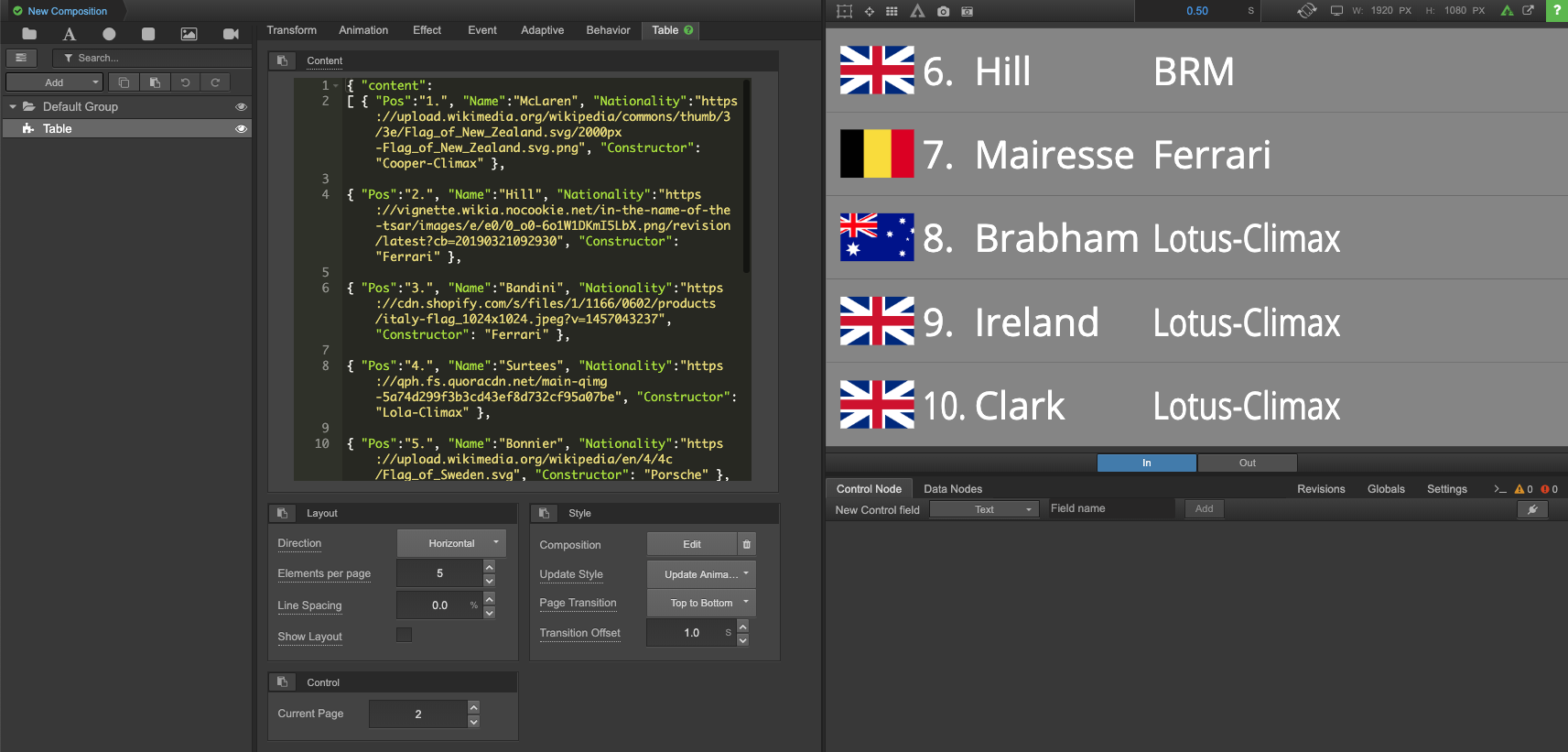The height and width of the screenshot is (752, 1568).
Task: Delete the style composition with the trash icon
Action: click(x=747, y=544)
